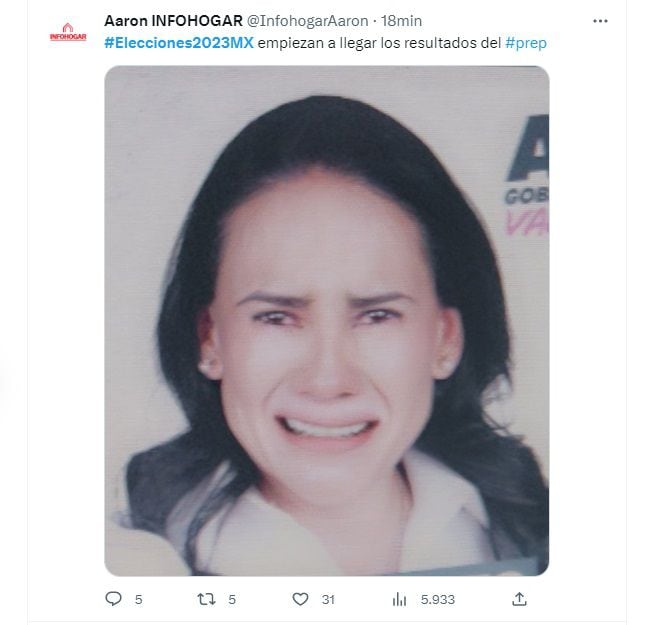Click the retweet count of 5

point(232,599)
